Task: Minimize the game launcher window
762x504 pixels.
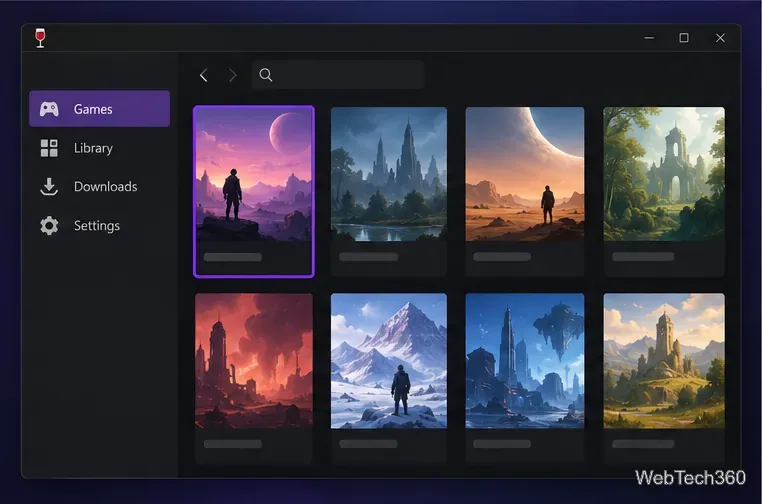Action: tap(649, 38)
